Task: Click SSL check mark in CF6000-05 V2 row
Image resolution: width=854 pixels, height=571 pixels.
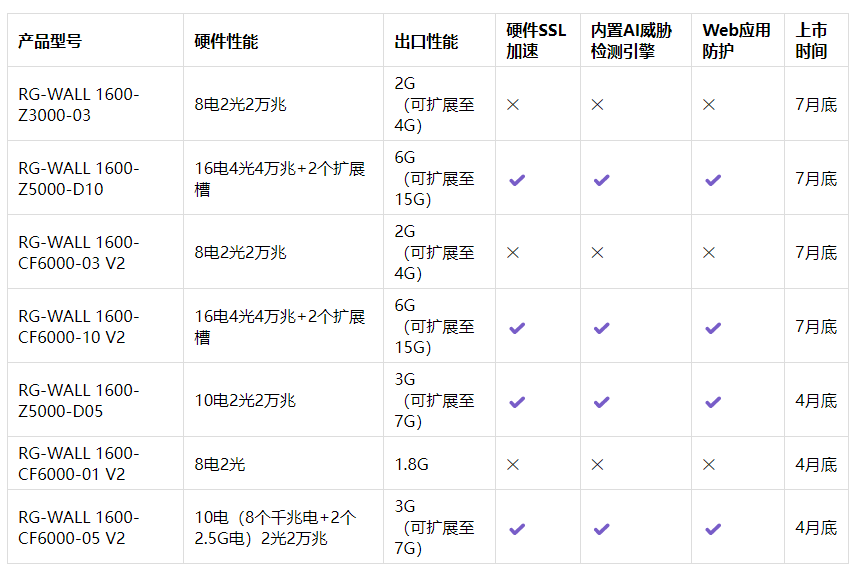Action: tap(517, 529)
